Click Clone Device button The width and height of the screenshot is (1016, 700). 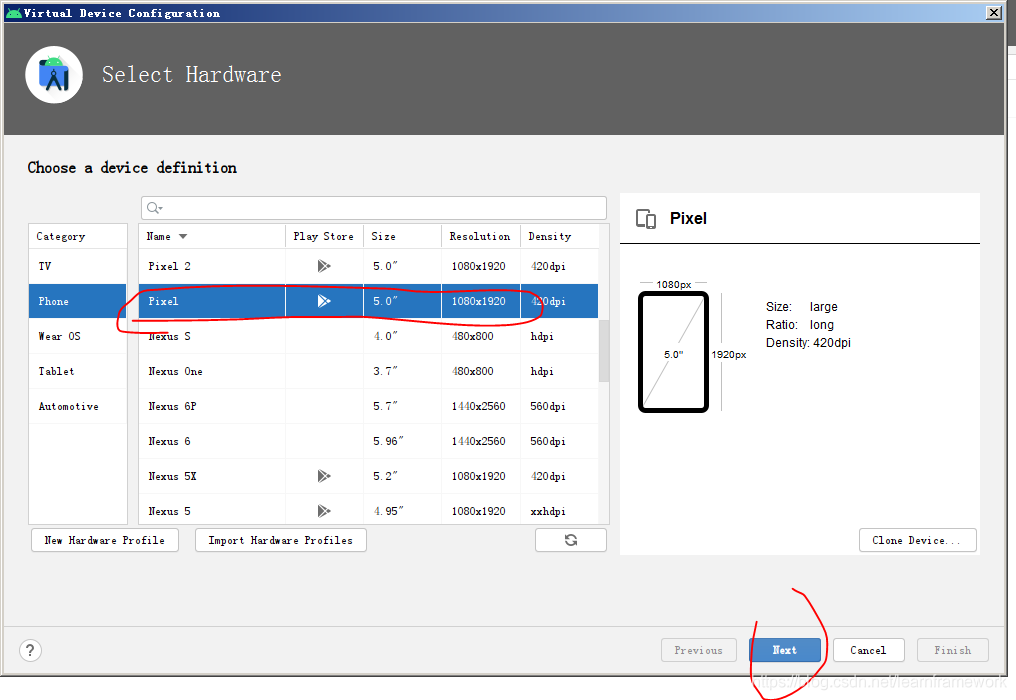click(918, 540)
